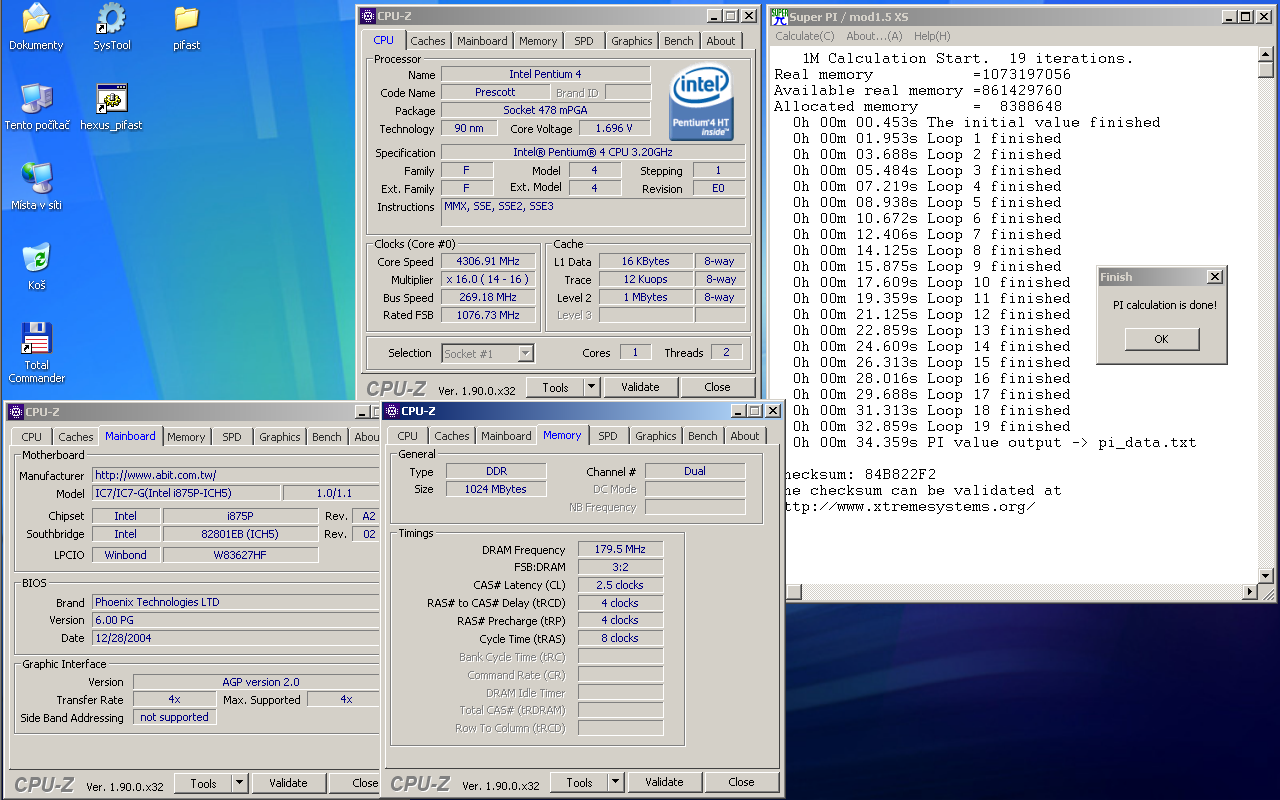Click DRAM Frequency 179.5 MHz value
This screenshot has width=1280, height=800.
(x=620, y=549)
